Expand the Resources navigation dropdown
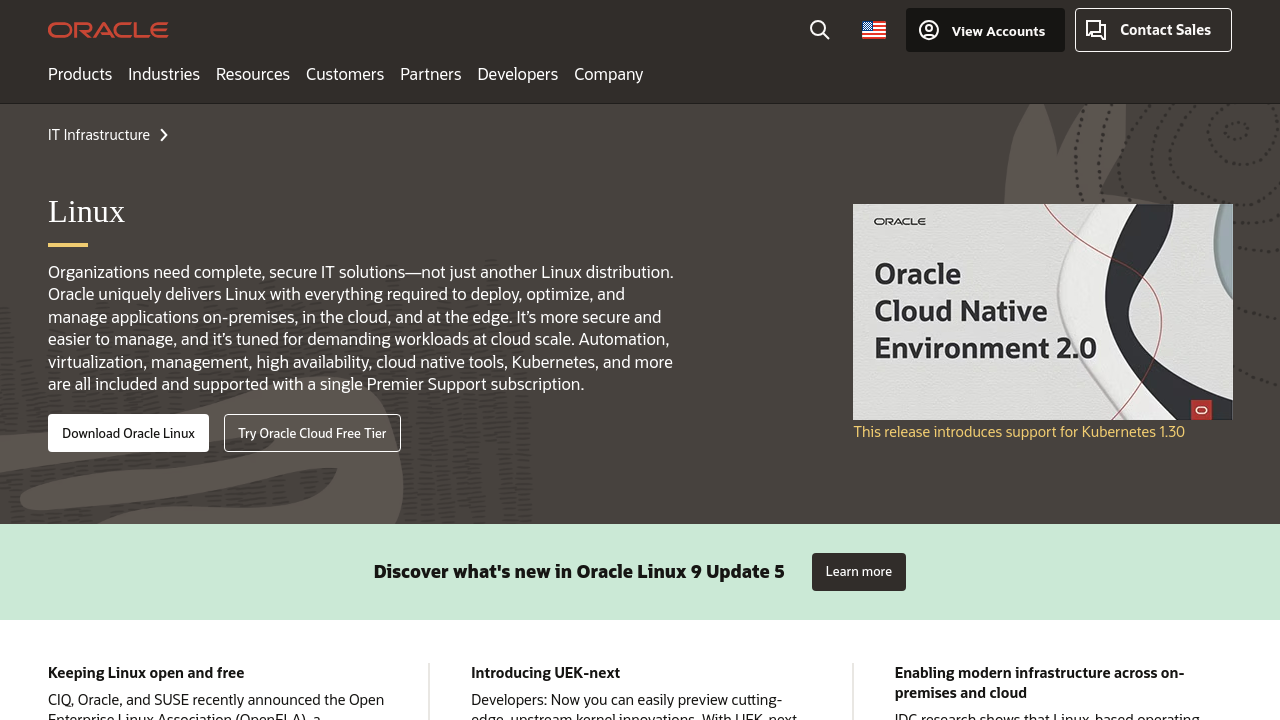Image resolution: width=1280 pixels, height=720 pixels. point(253,74)
